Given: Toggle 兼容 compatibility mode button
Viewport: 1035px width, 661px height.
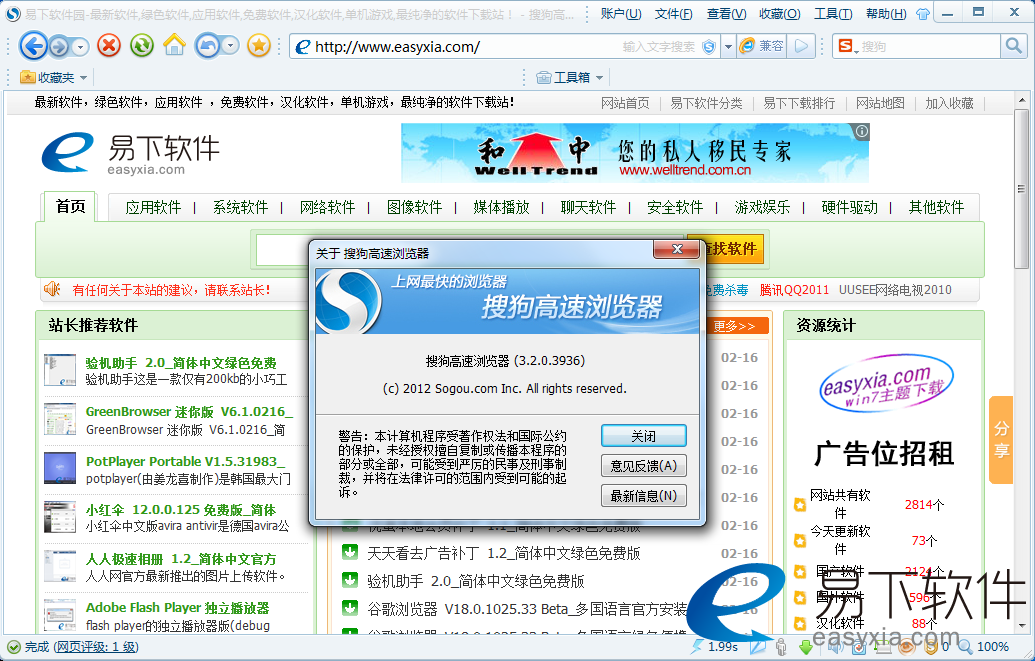Looking at the screenshot, I should pyautogui.click(x=762, y=46).
